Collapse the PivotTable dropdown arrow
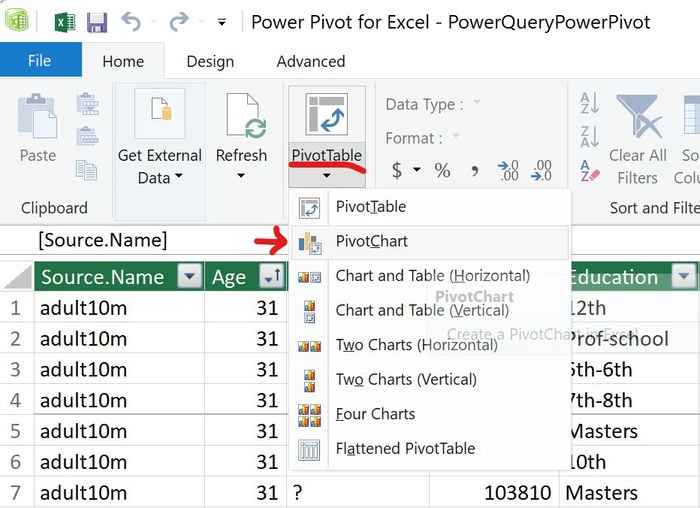Image resolution: width=700 pixels, height=508 pixels. click(327, 175)
